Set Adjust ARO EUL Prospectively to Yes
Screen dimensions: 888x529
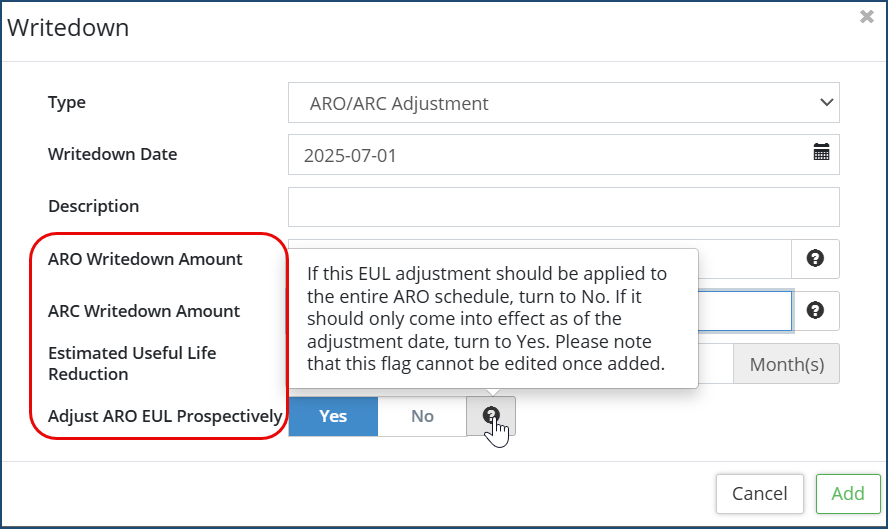click(333, 416)
